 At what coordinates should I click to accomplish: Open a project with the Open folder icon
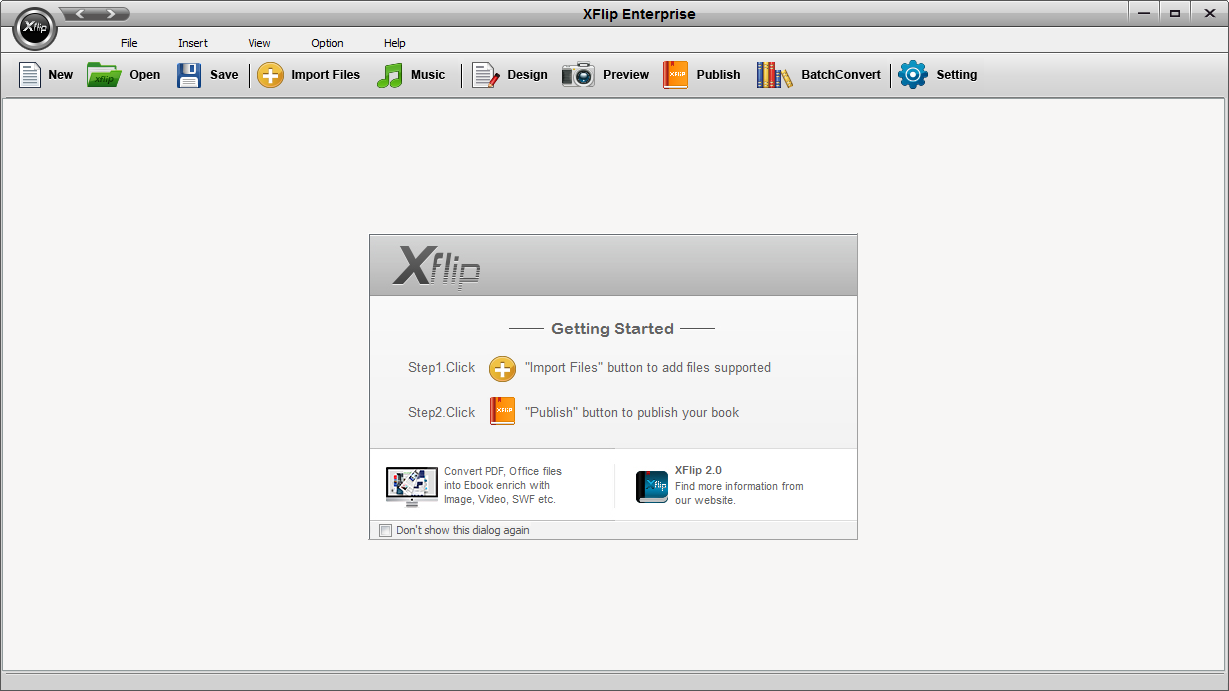click(103, 75)
